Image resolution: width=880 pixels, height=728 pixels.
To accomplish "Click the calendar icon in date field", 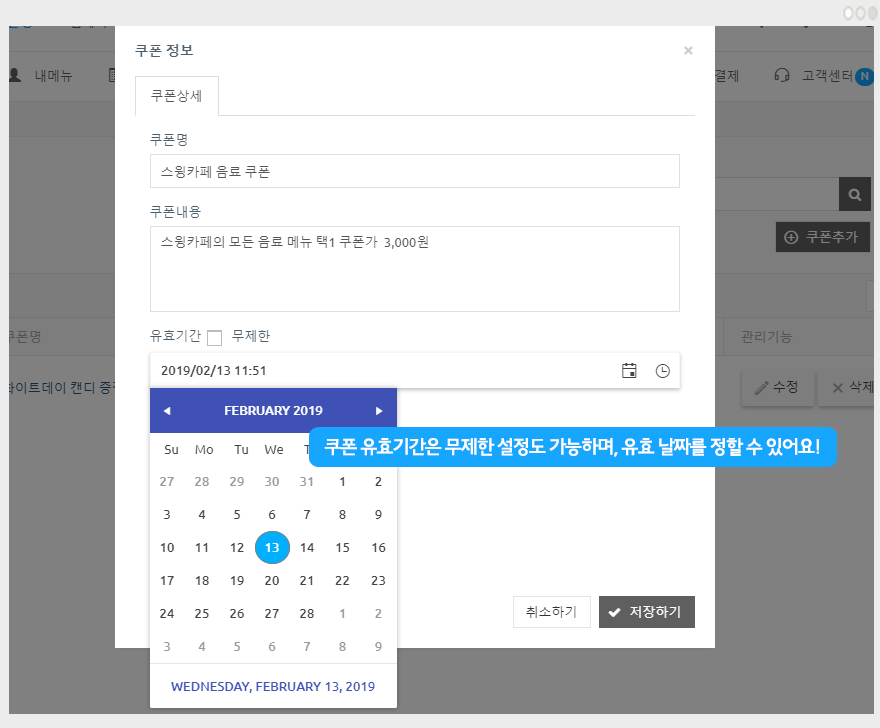I will click(629, 371).
